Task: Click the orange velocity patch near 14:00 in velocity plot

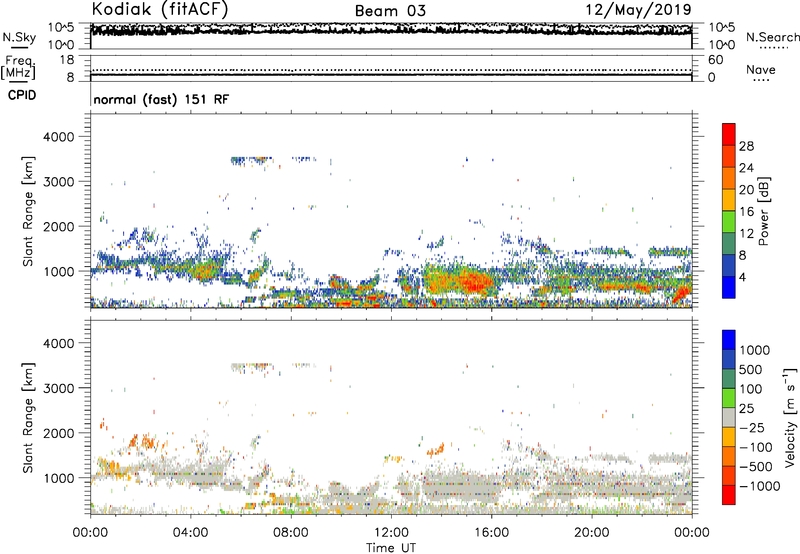Action: tap(436, 450)
